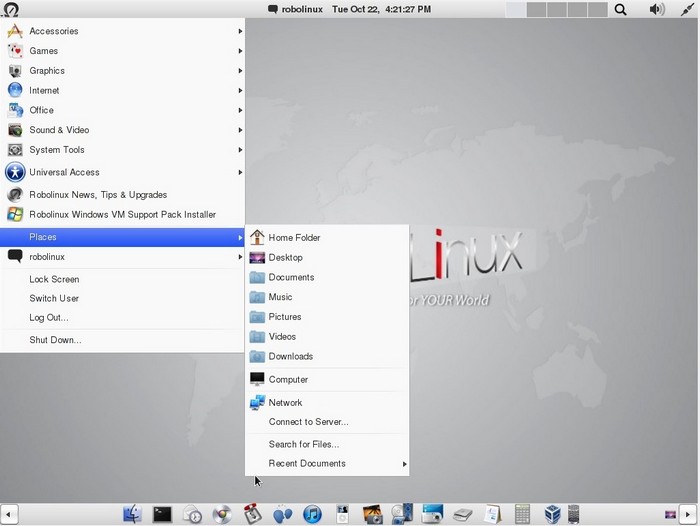Choose Switch User from the menu
Viewport: 700px width, 526px height.
pyautogui.click(x=122, y=298)
